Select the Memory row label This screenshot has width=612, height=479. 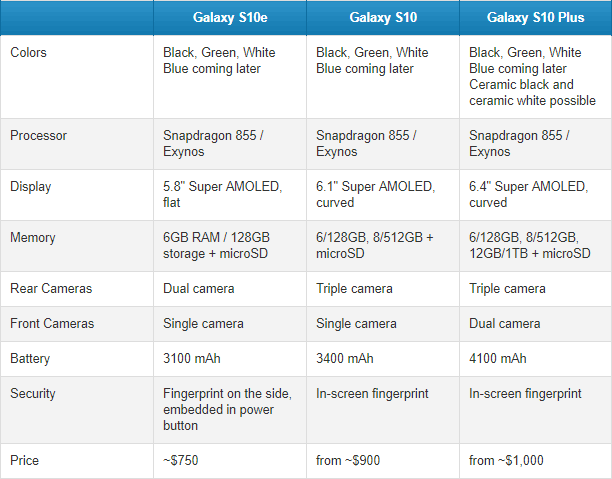(33, 237)
